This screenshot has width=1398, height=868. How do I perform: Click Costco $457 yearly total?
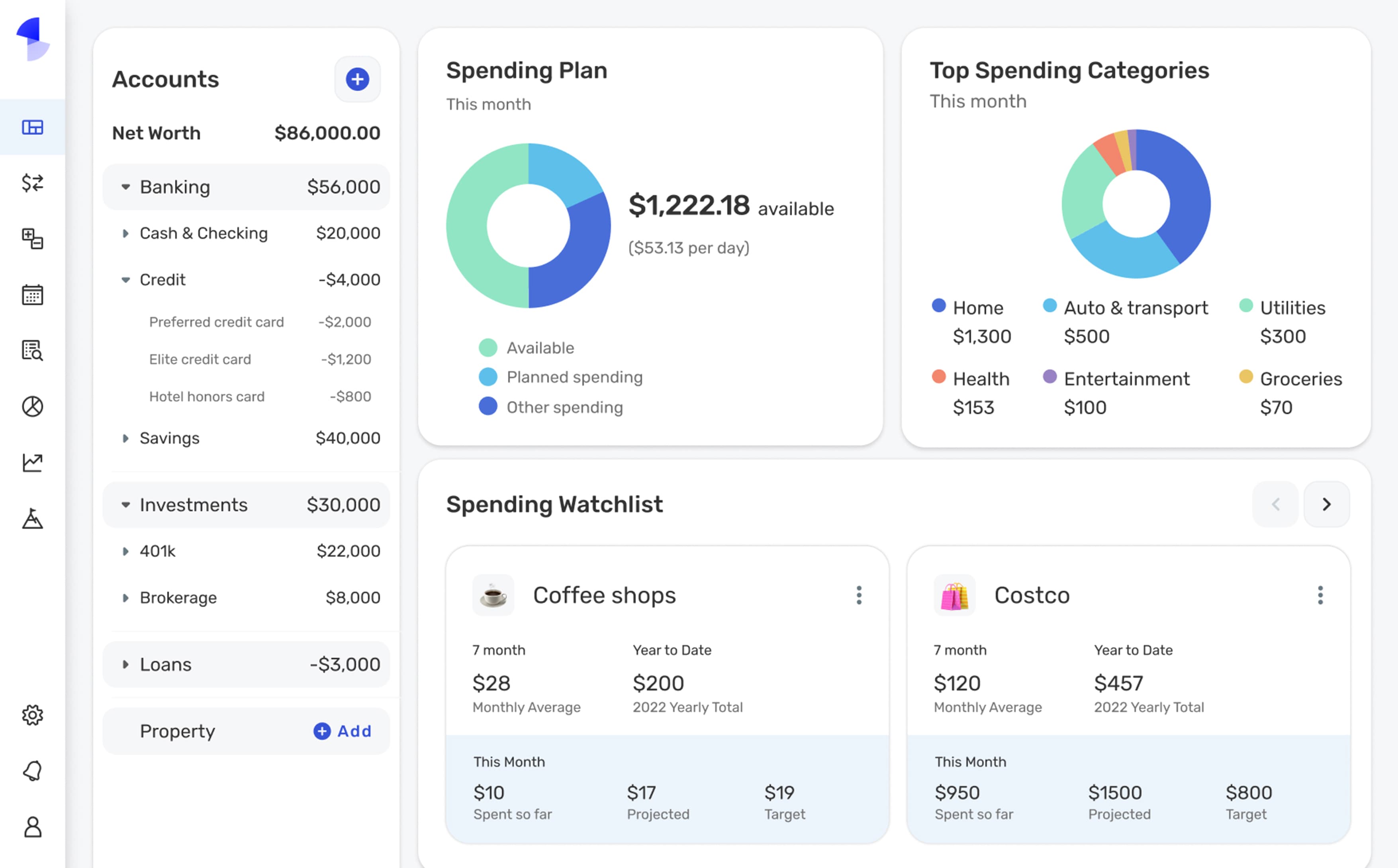click(x=1118, y=683)
